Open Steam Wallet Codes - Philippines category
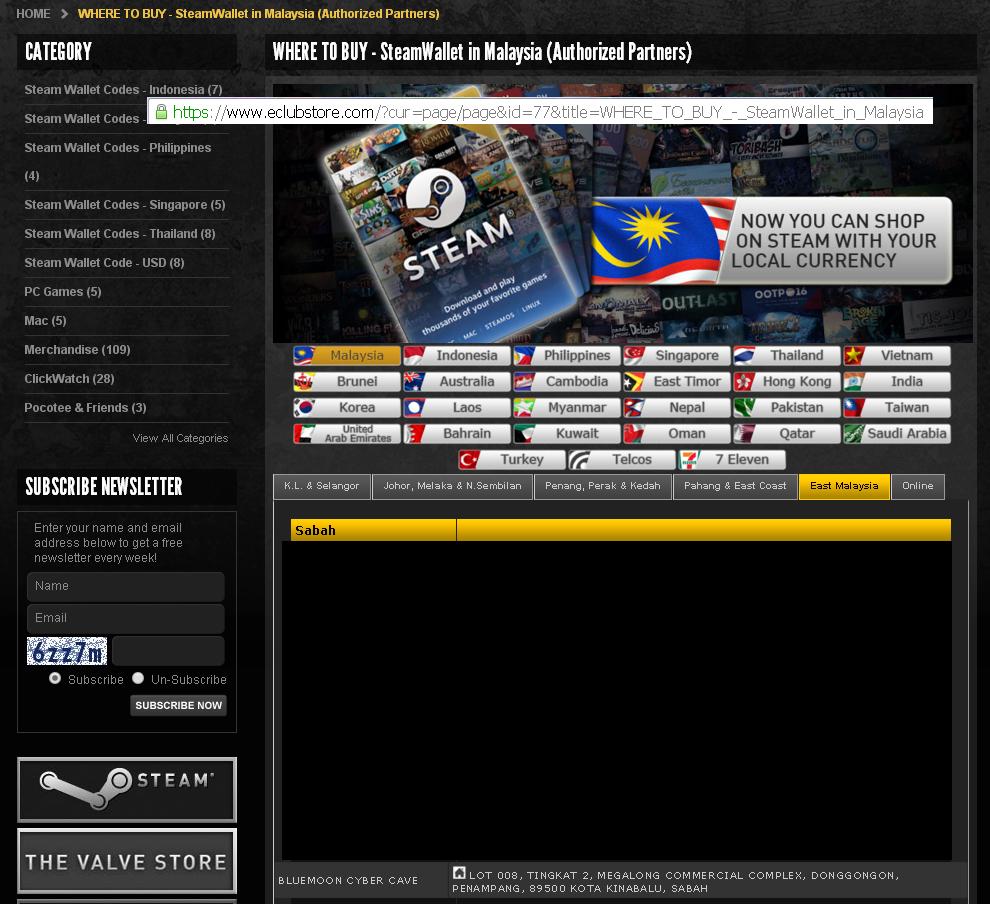 click(x=117, y=162)
